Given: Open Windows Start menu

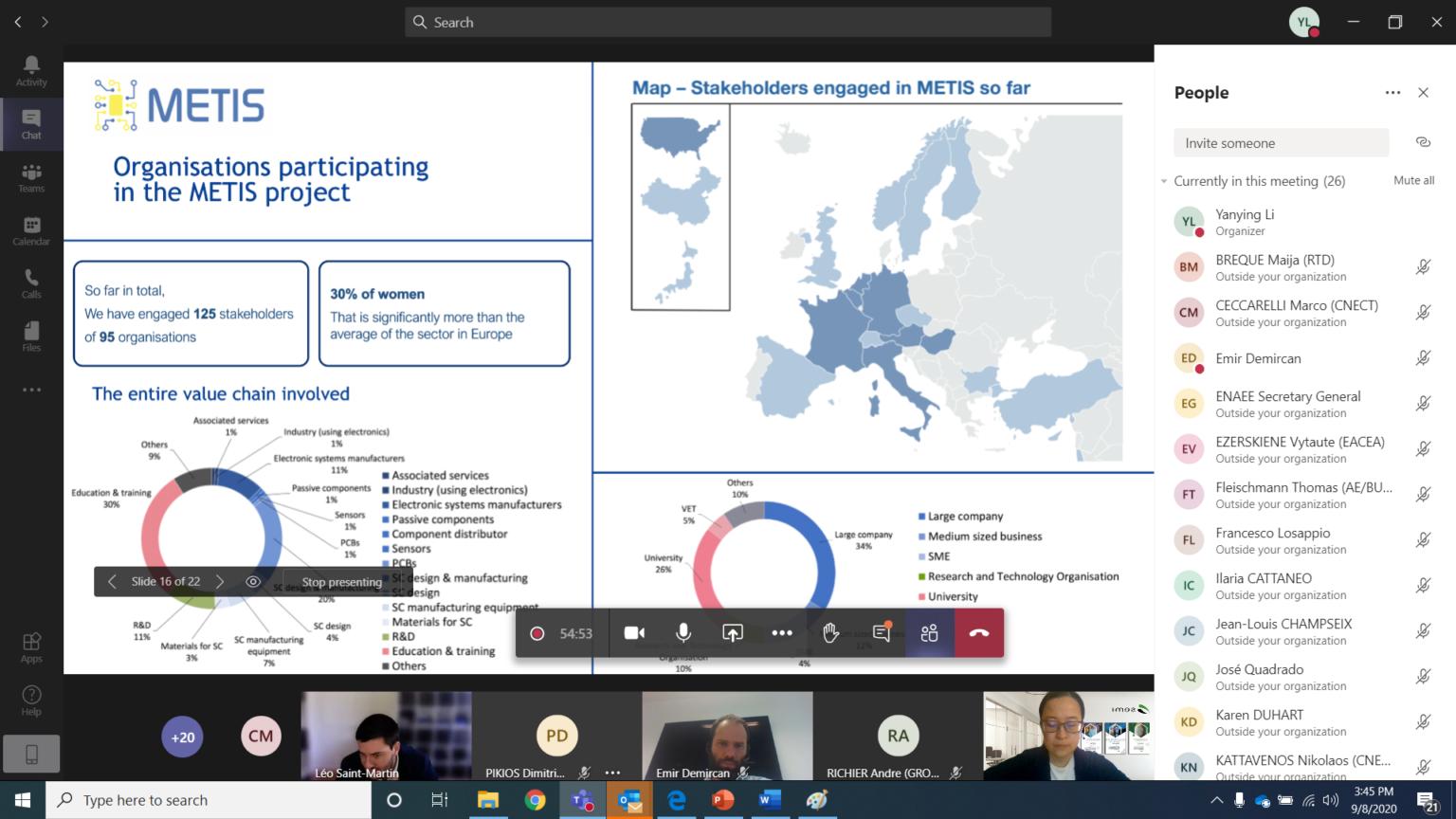Looking at the screenshot, I should (23, 800).
